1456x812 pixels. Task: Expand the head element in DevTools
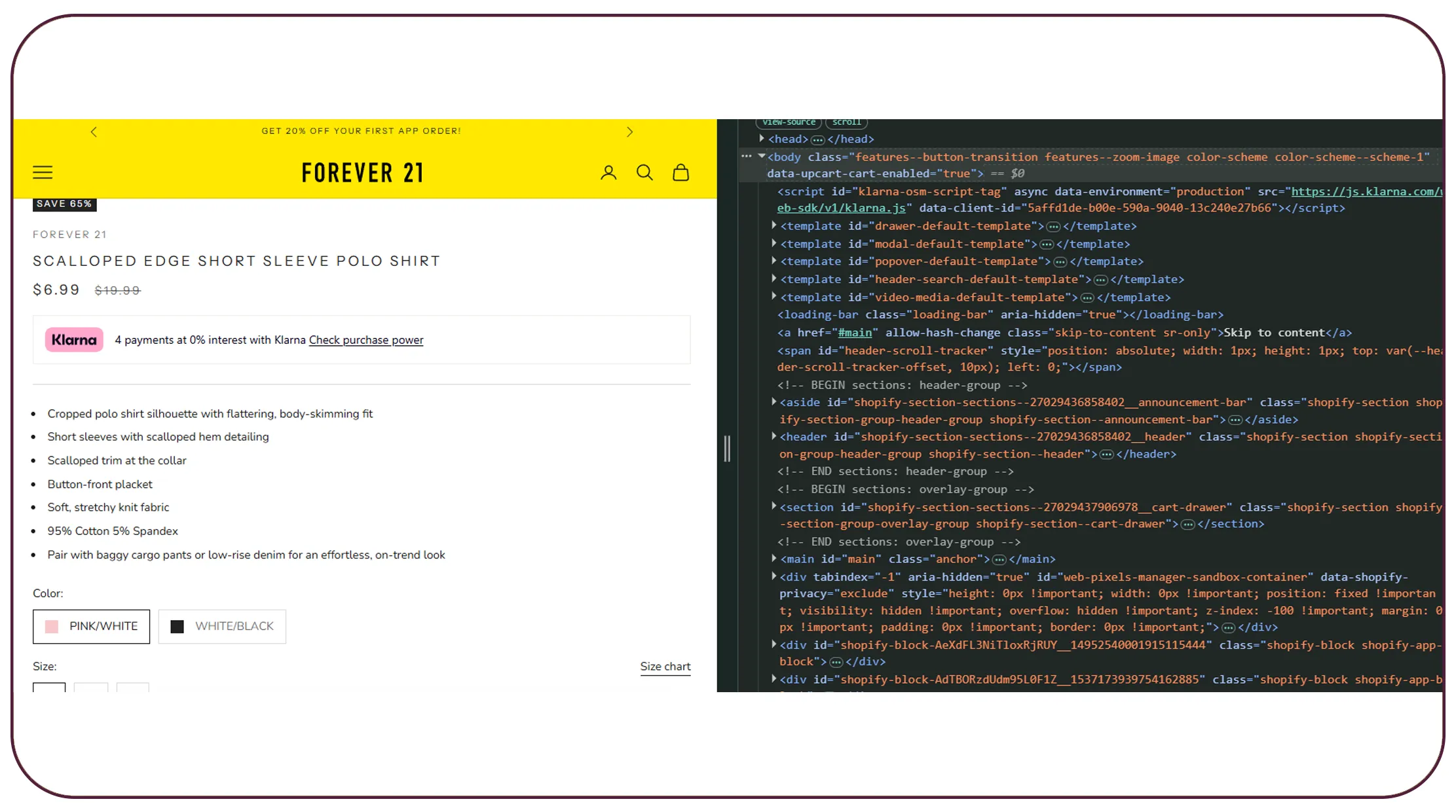click(x=762, y=139)
